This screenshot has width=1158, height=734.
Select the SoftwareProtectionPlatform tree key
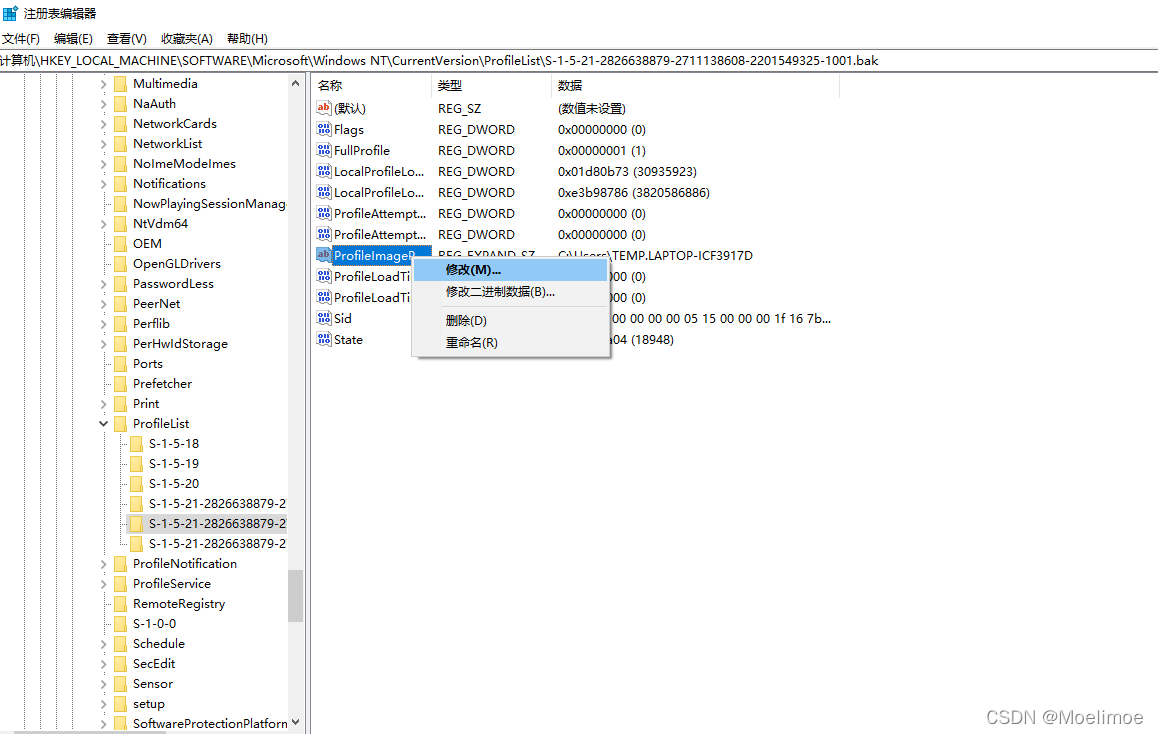210,724
